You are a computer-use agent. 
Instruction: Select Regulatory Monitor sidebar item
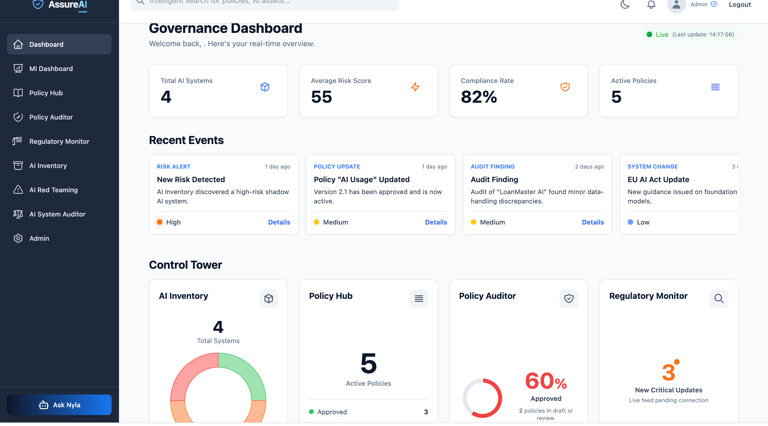tap(59, 141)
